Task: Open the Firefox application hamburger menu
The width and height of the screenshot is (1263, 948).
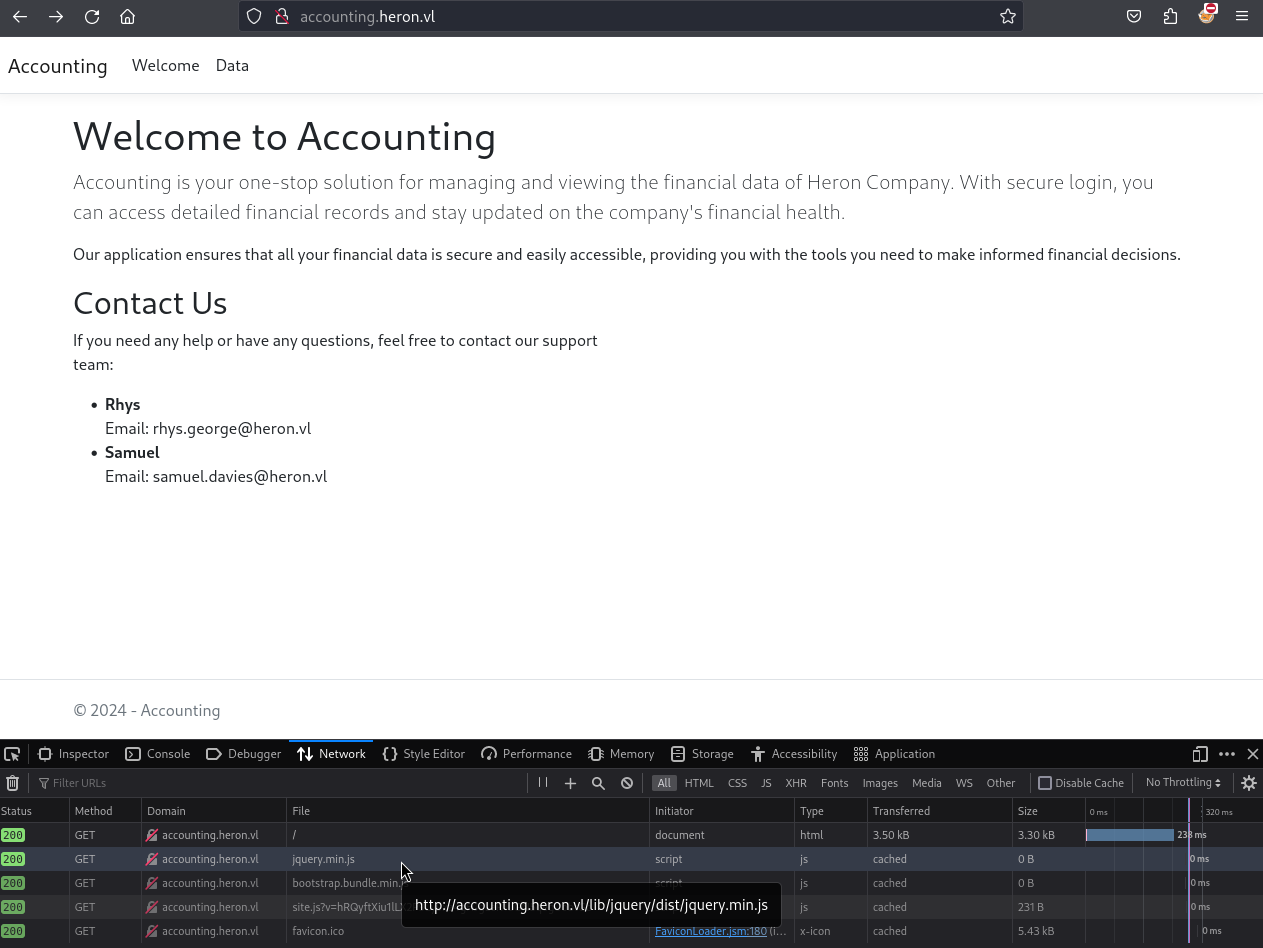Action: point(1242,16)
